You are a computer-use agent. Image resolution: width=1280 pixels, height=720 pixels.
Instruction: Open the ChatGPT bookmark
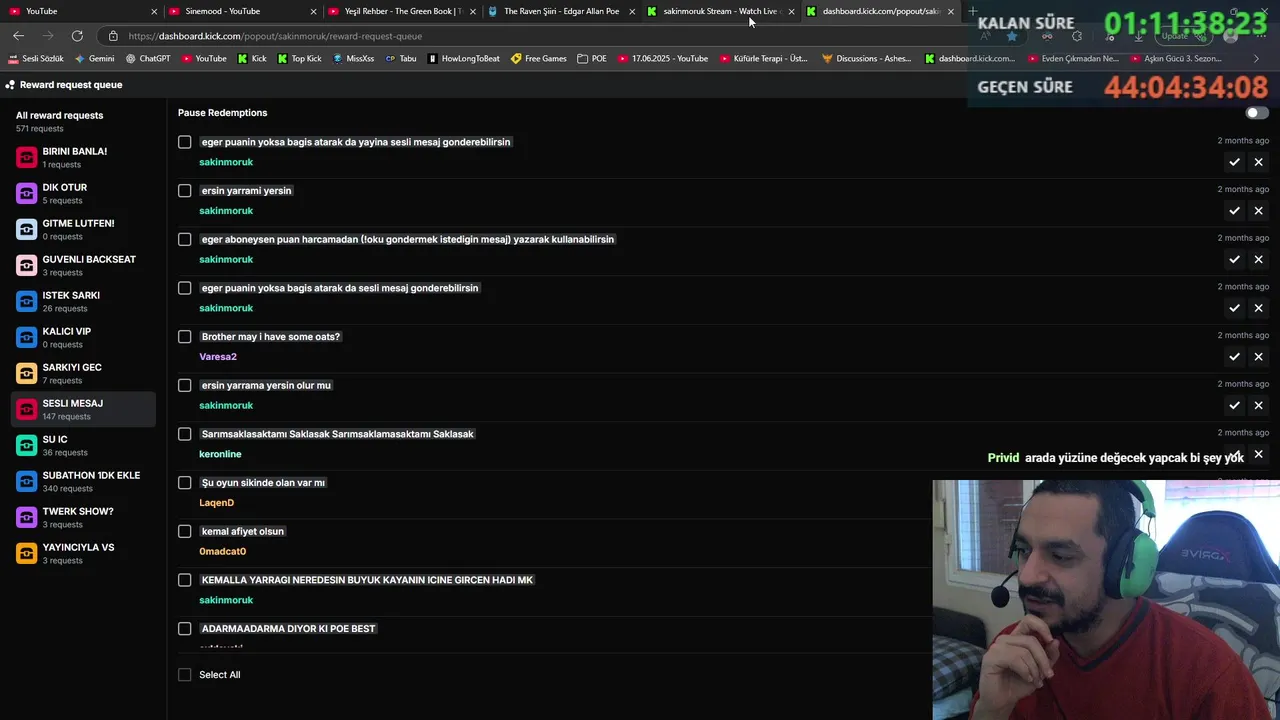148,58
